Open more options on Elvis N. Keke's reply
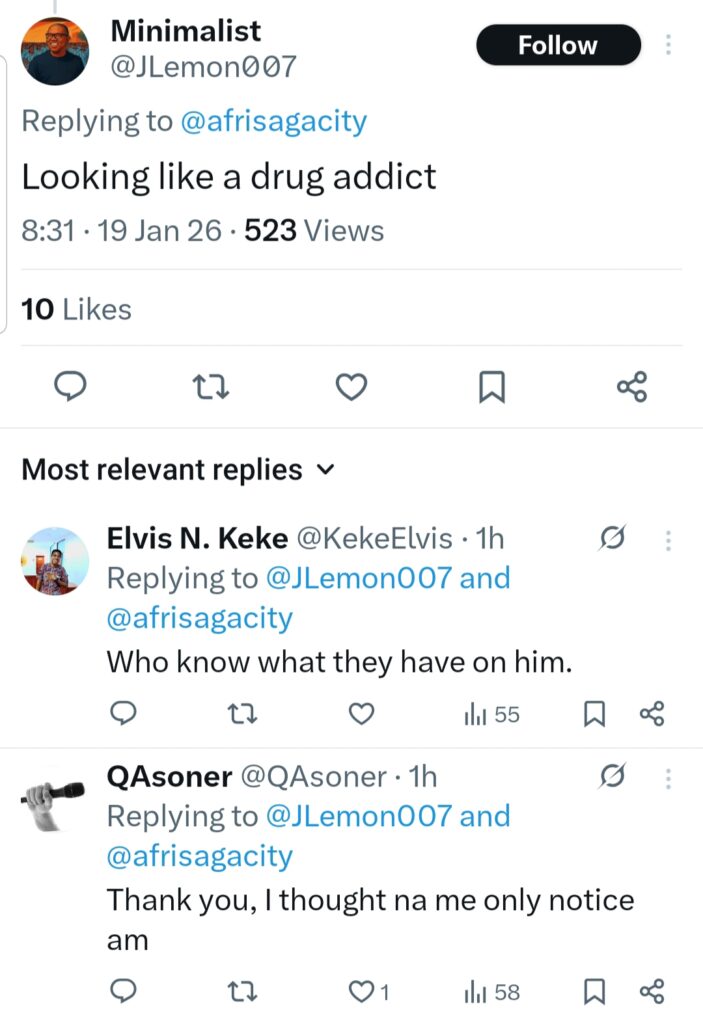 [x=668, y=540]
